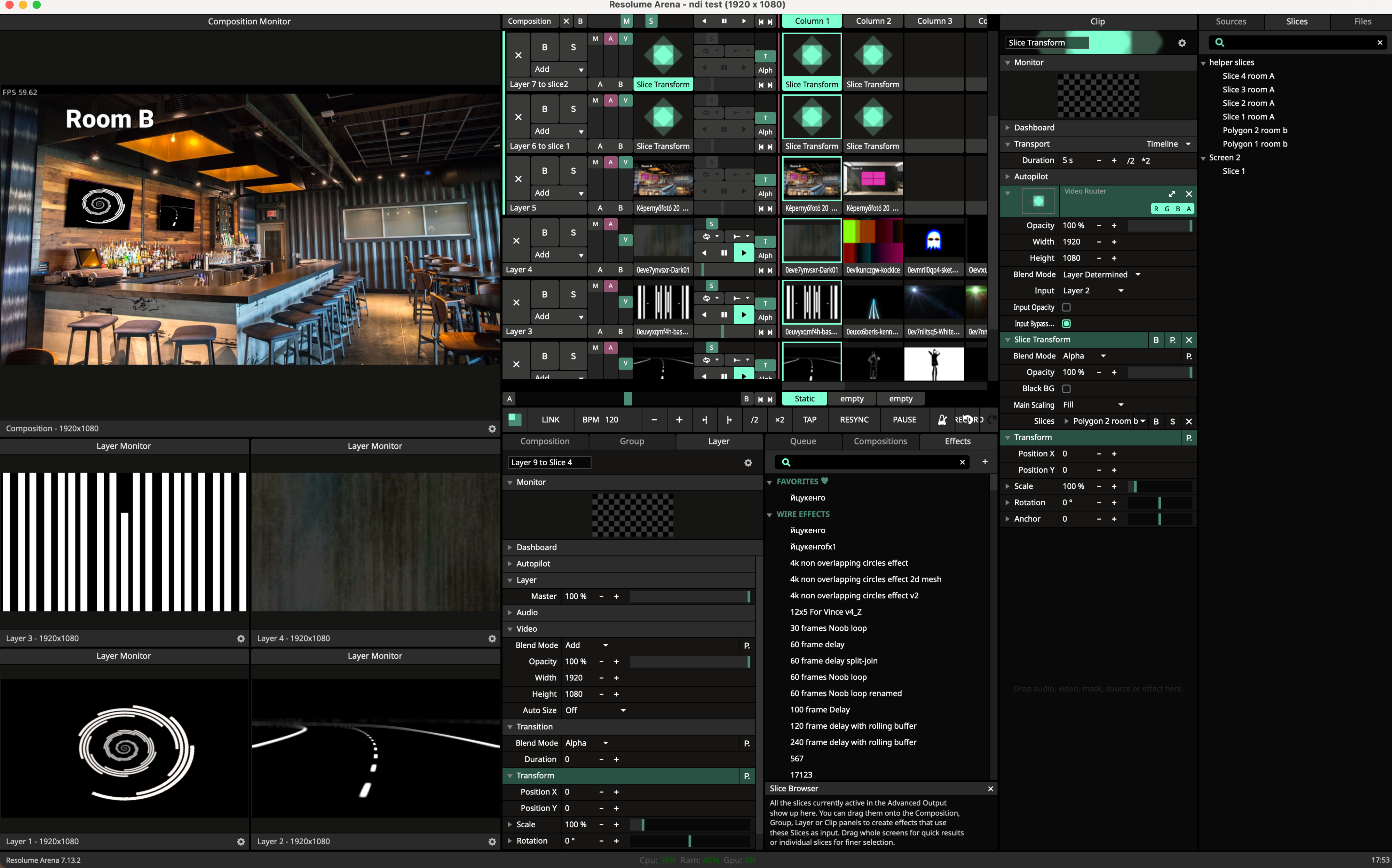This screenshot has height=868, width=1392.
Task: Add a new effect with the plus icon
Action: pyautogui.click(x=985, y=461)
